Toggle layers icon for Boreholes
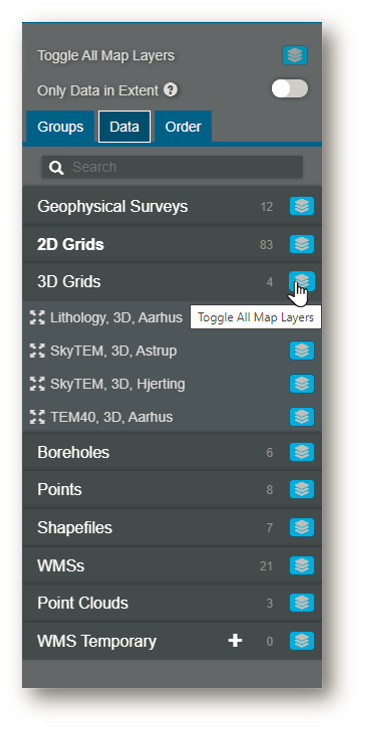The width and height of the screenshot is (365, 731). (302, 452)
